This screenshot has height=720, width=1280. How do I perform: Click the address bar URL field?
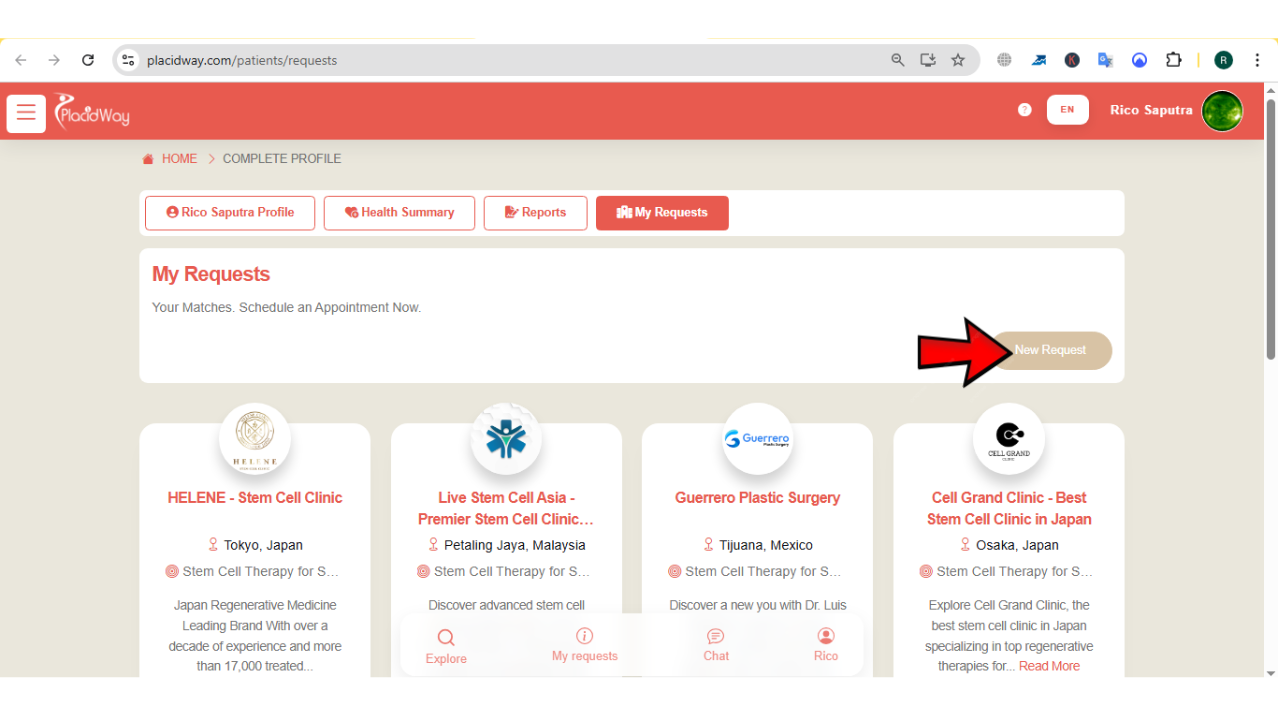click(x=500, y=60)
